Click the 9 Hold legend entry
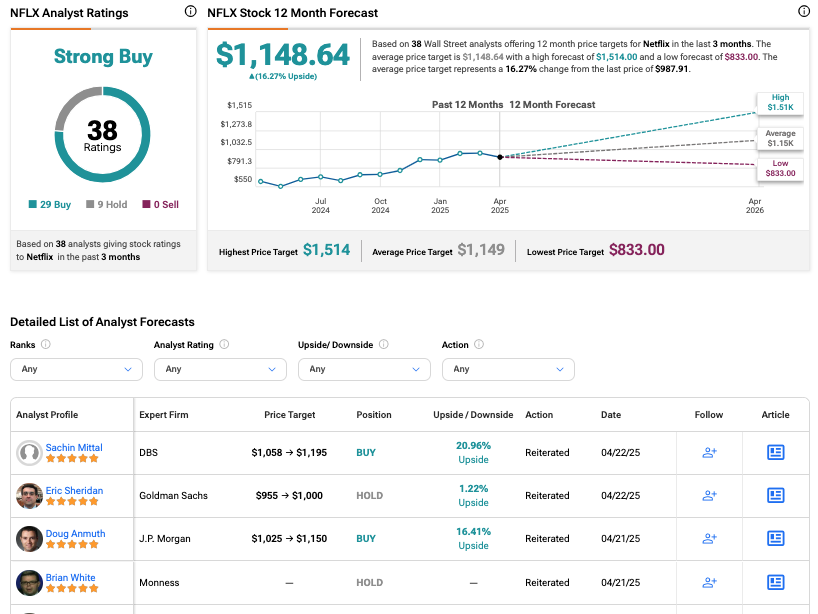 pyautogui.click(x=106, y=204)
